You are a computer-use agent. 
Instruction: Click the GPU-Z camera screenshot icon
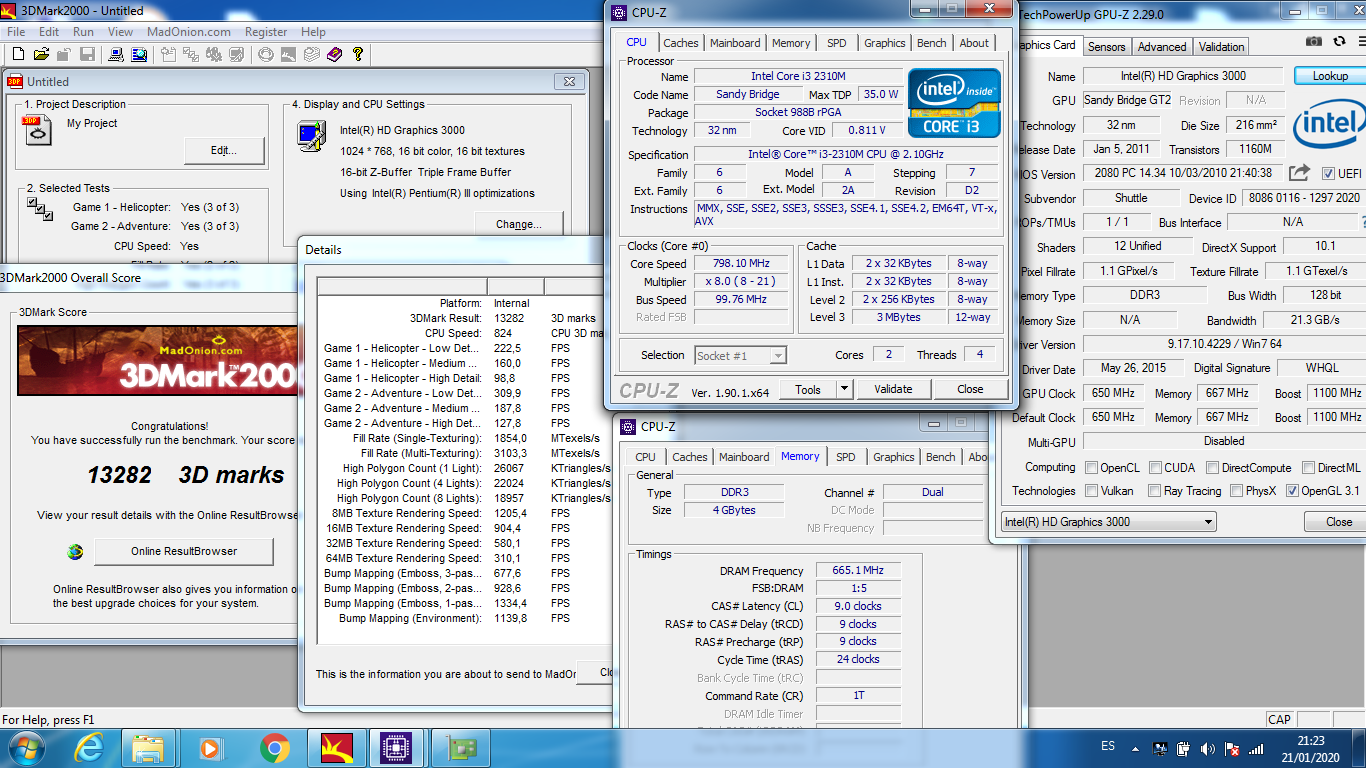coord(1314,42)
